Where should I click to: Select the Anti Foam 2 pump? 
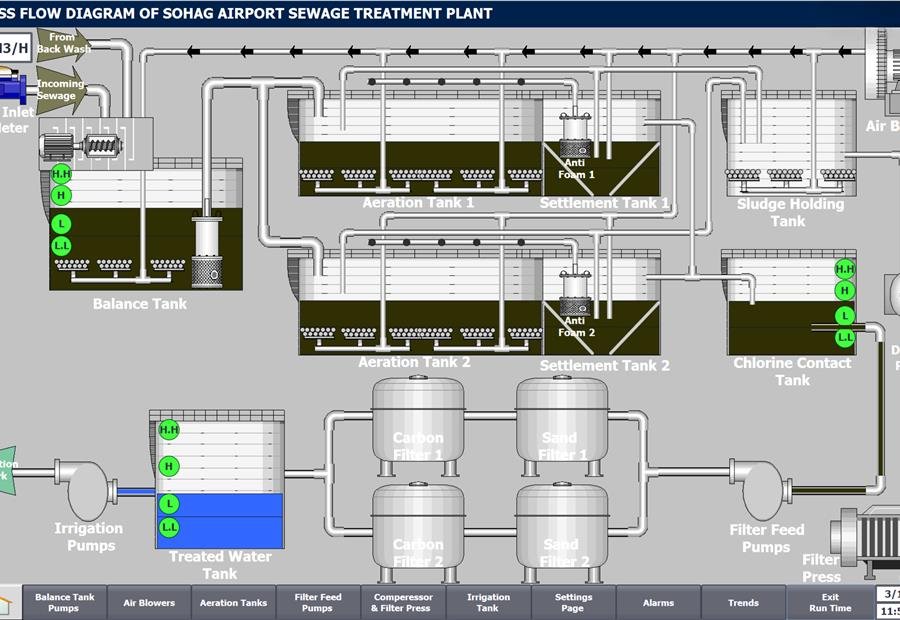575,292
